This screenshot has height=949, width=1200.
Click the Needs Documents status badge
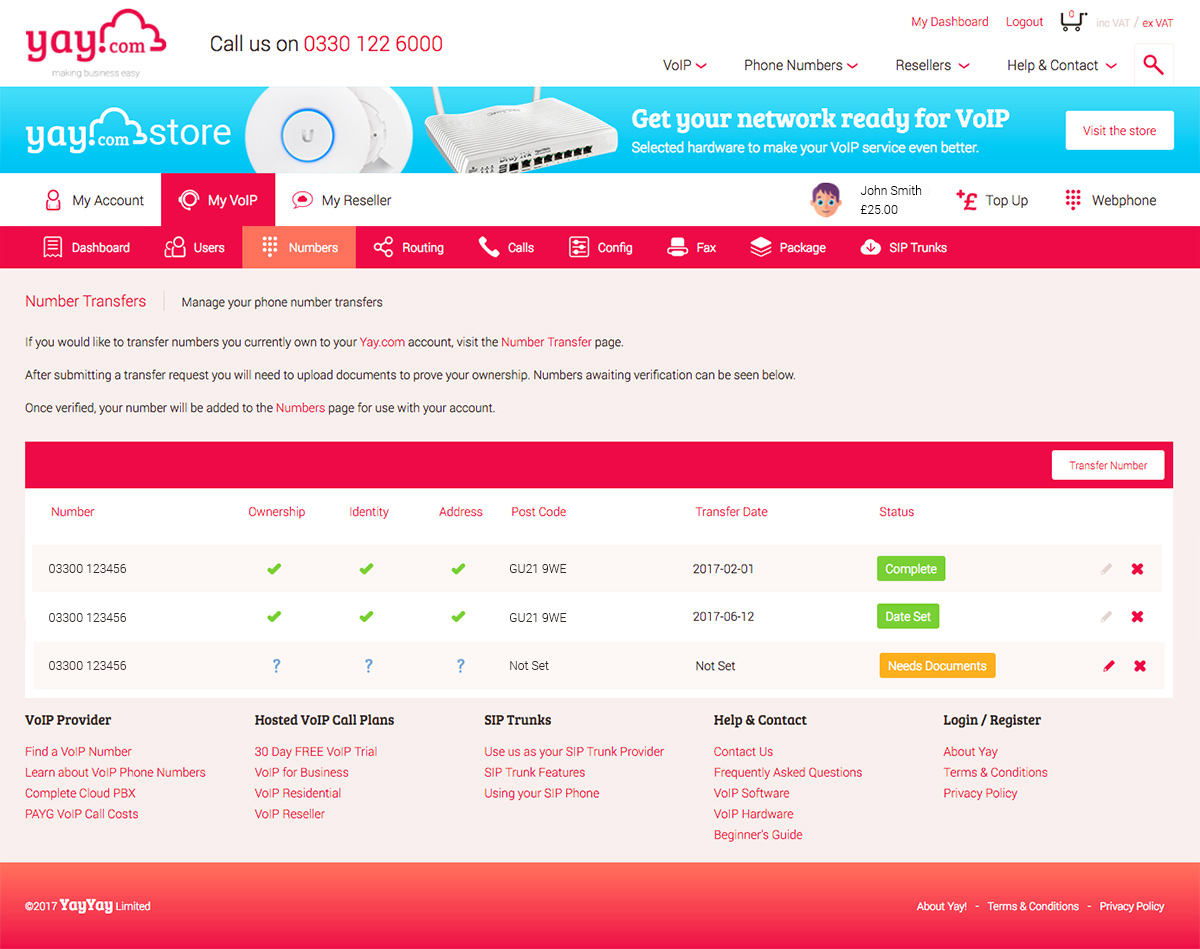(x=937, y=666)
